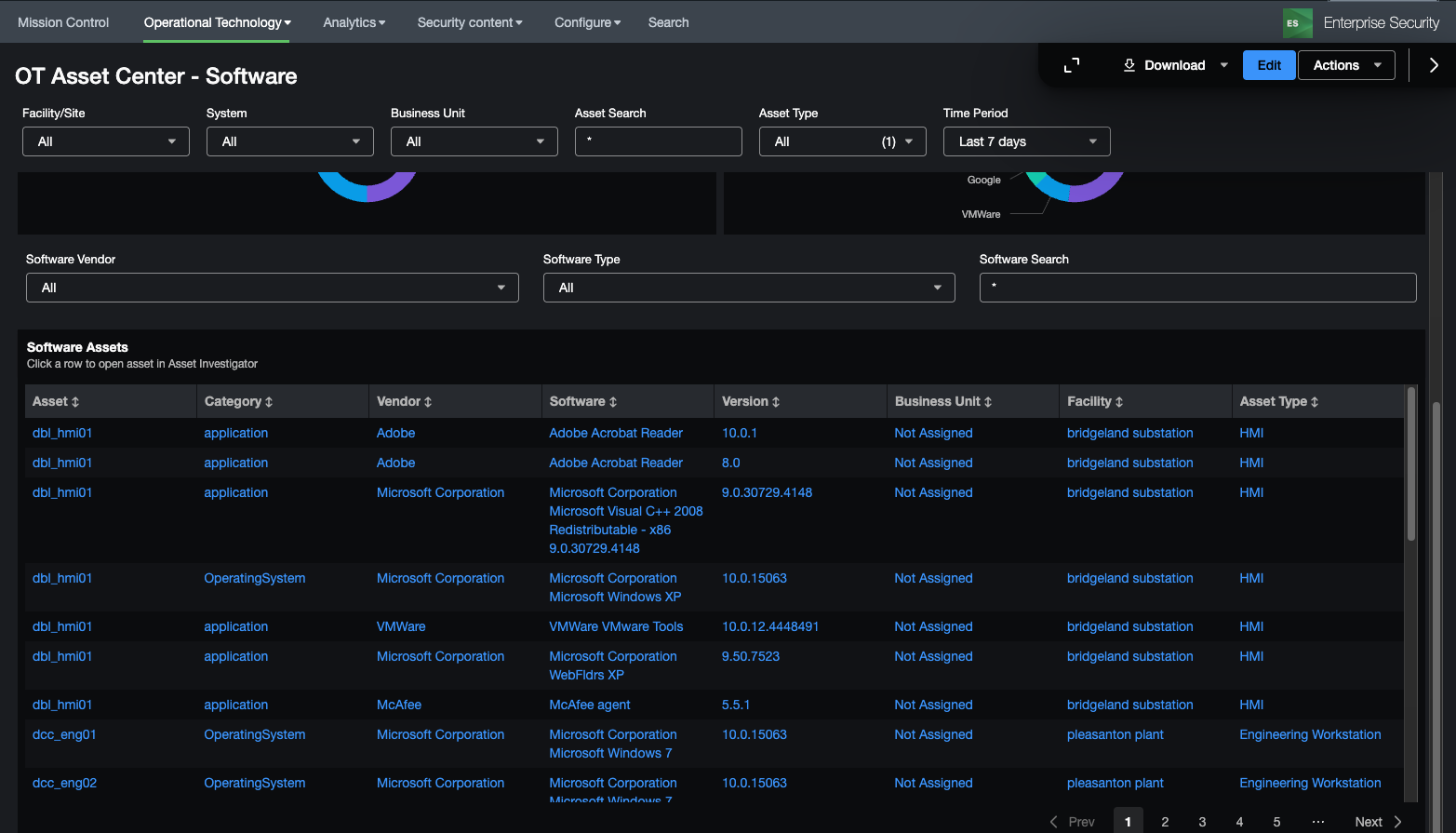Click the Software Assets table scrollbar

click(1410, 465)
